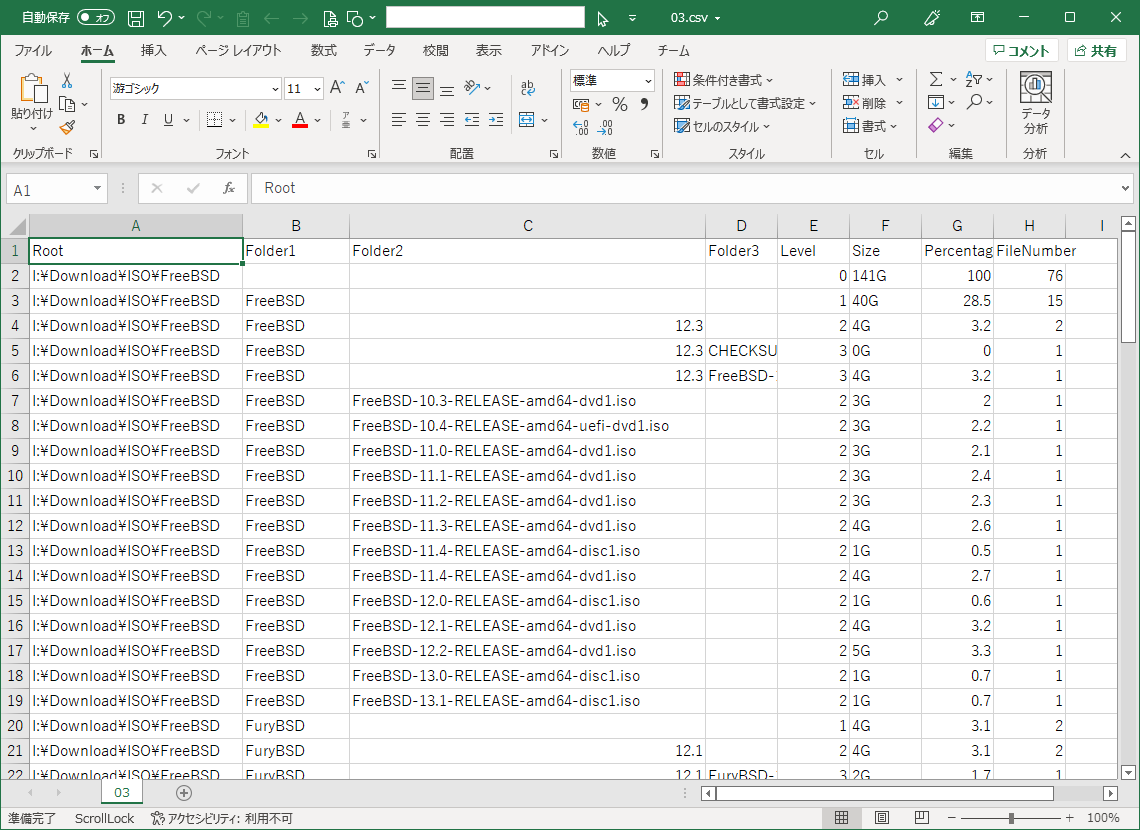Align text to the left
This screenshot has width=1140, height=830.
tap(398, 120)
